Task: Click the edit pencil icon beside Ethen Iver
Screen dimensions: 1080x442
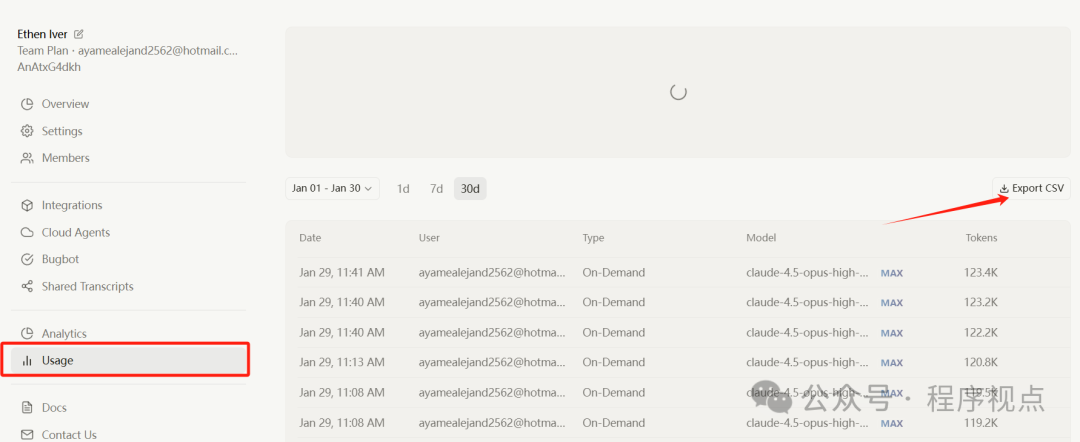Action: pos(79,34)
